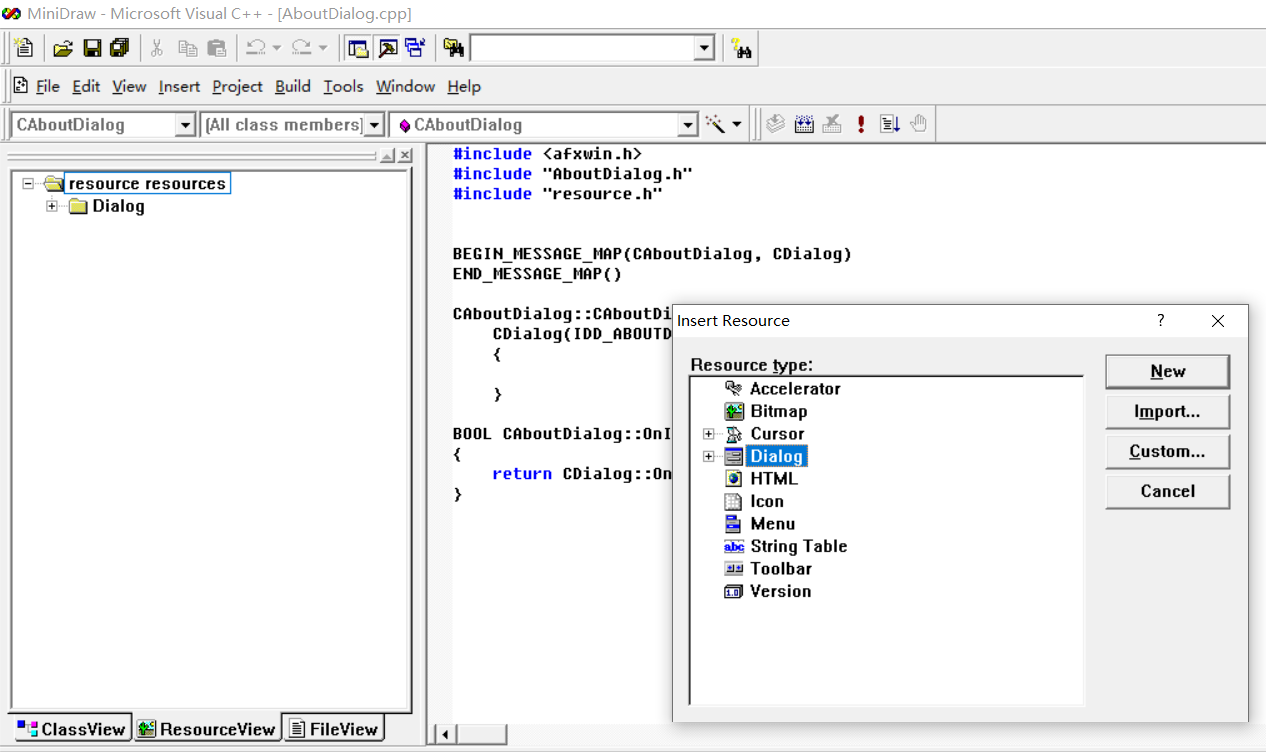
Task: Open the Undo history dropdown arrow
Action: pyautogui.click(x=277, y=48)
